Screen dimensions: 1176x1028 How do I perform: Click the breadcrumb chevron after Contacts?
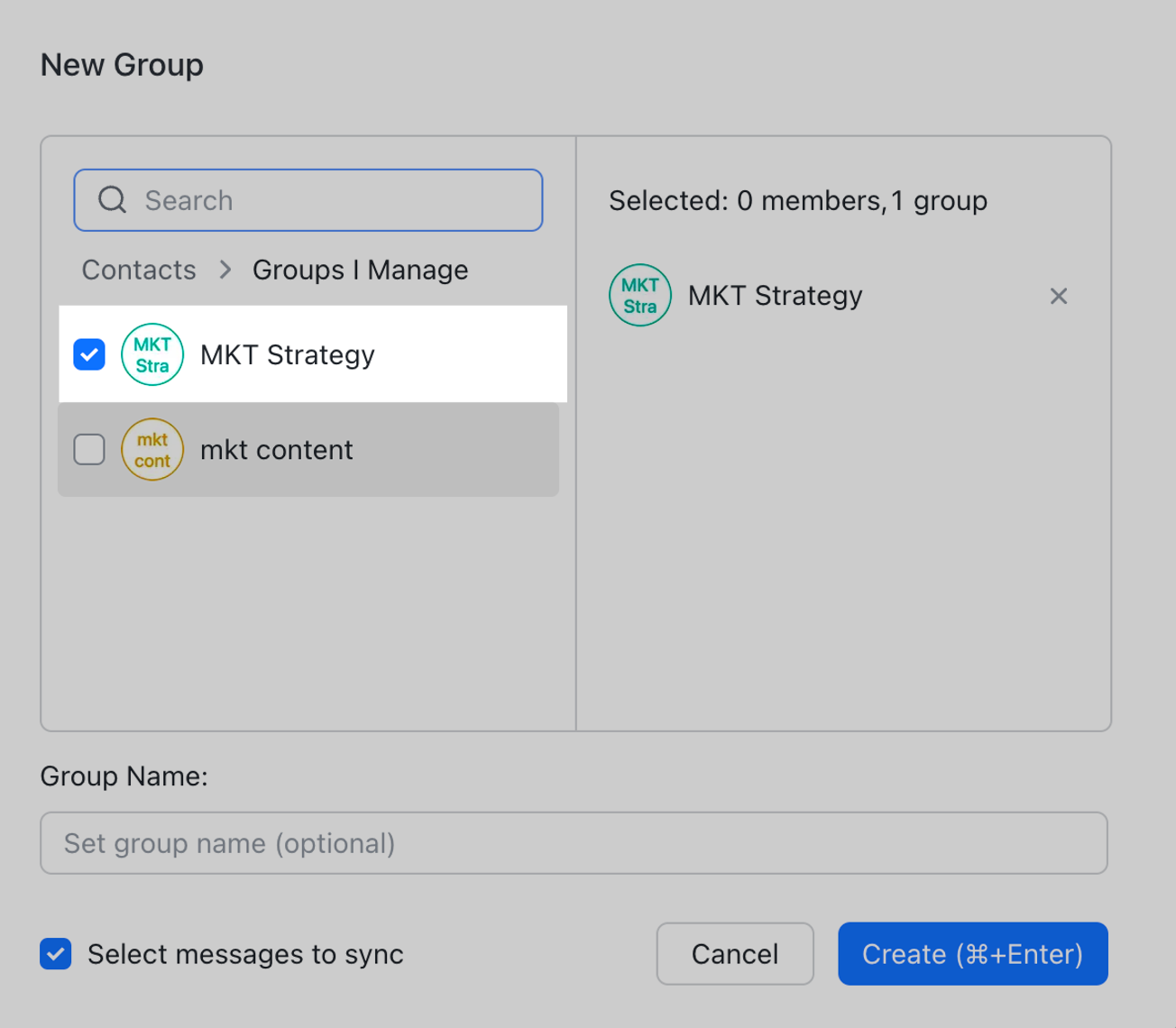[x=224, y=270]
